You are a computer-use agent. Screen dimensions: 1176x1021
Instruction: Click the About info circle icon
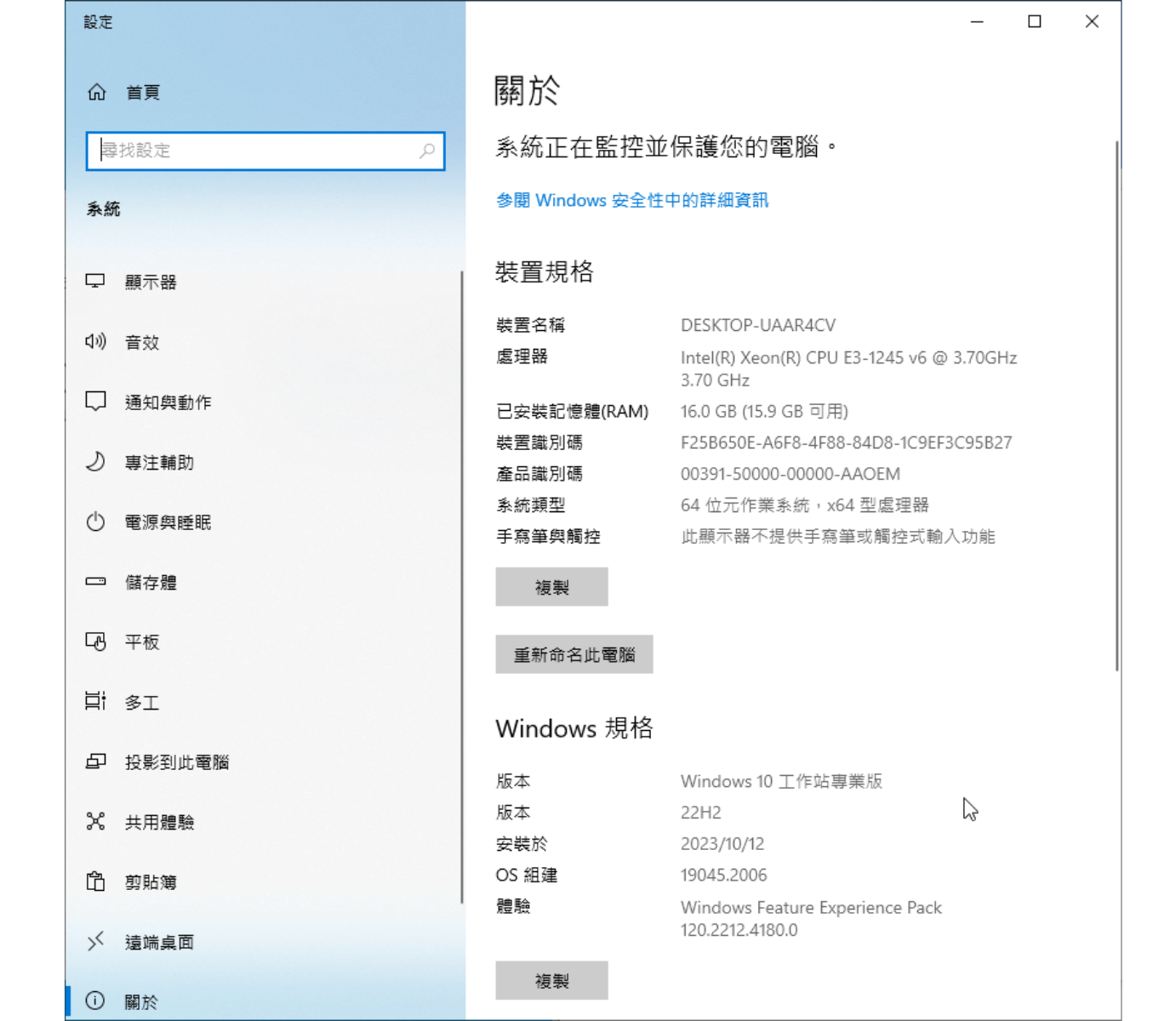pyautogui.click(x=95, y=1001)
